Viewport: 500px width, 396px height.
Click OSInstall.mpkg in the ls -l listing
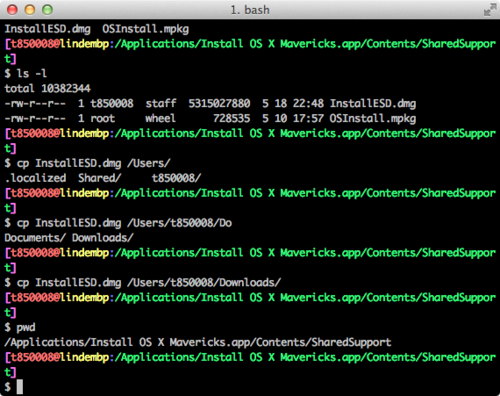click(373, 119)
